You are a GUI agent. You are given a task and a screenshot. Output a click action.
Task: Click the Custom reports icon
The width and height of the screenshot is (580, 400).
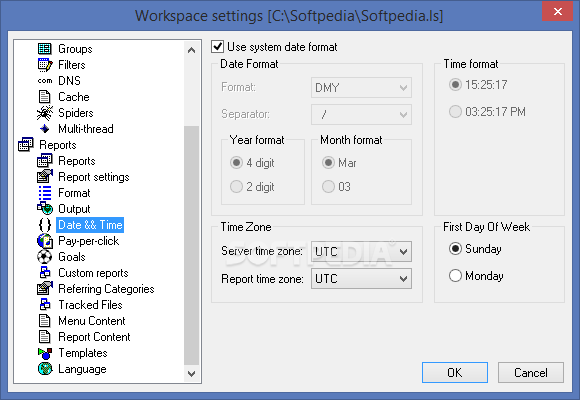click(45, 273)
